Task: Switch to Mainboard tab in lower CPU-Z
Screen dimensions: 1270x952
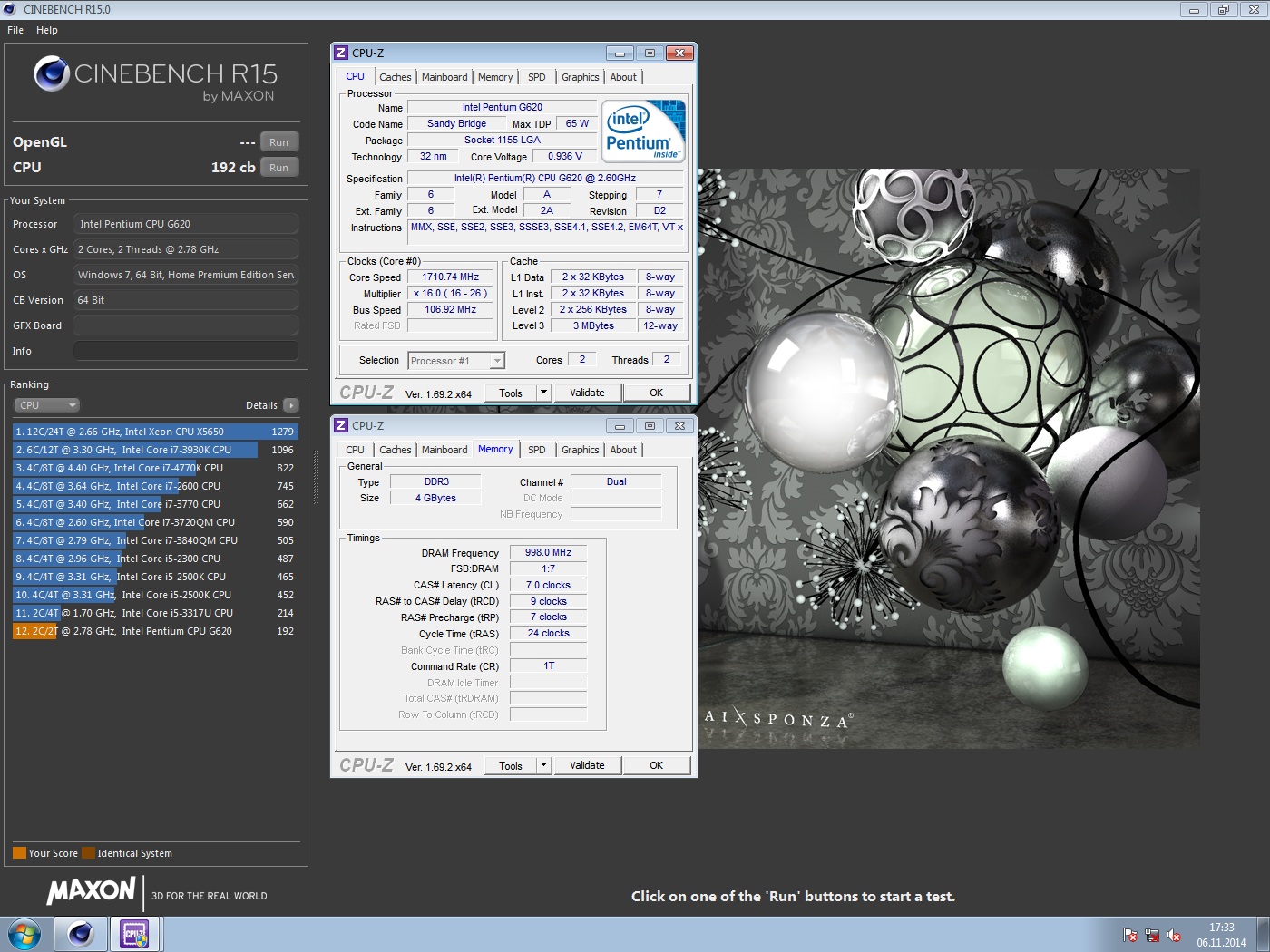Action: 444,450
